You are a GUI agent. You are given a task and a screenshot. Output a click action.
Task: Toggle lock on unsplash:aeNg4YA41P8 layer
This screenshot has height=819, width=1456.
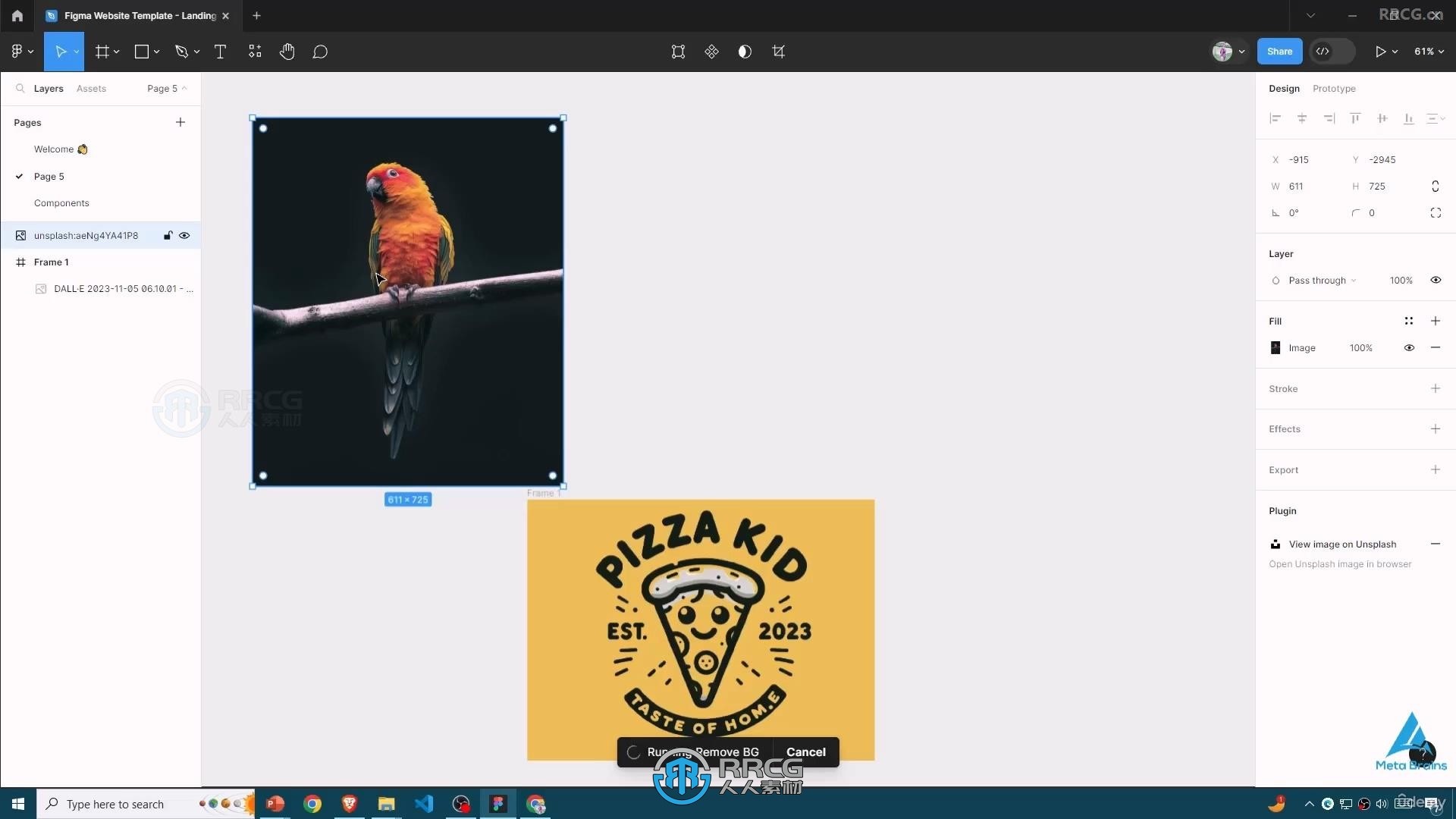(167, 235)
